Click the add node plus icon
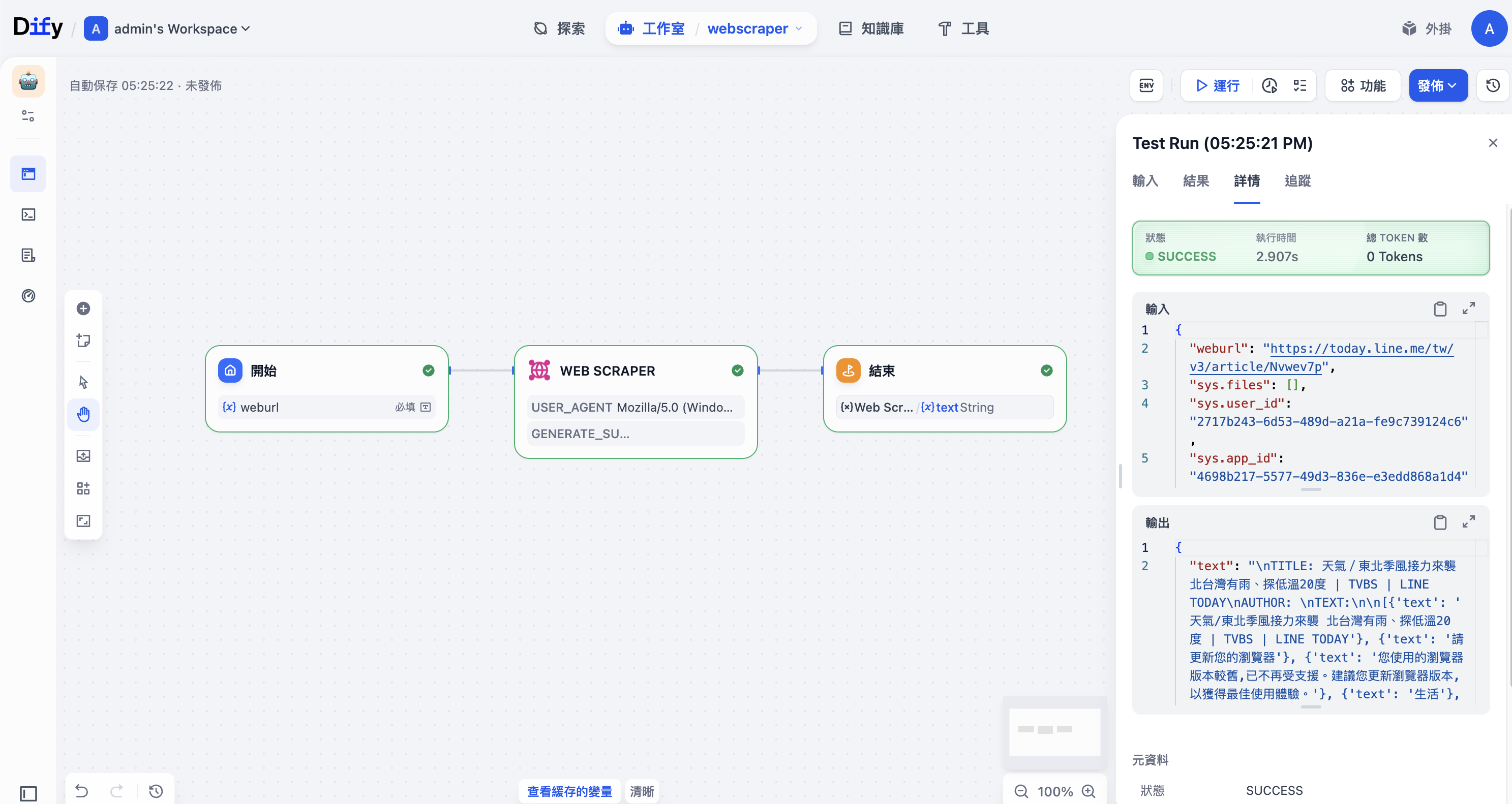The image size is (1512, 804). (x=83, y=308)
